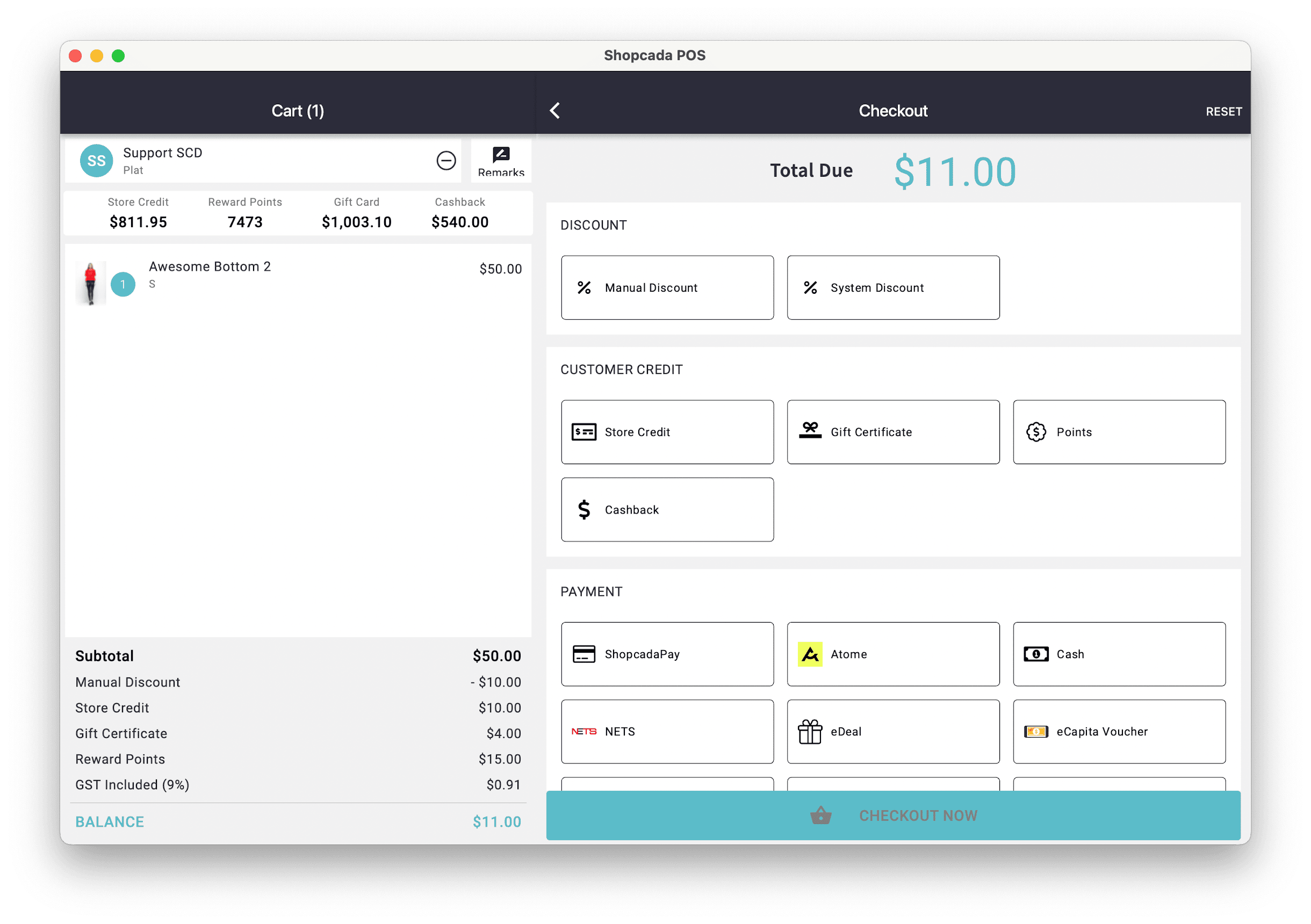
Task: Click the Store Credit balance $811.95
Action: pyautogui.click(x=138, y=222)
